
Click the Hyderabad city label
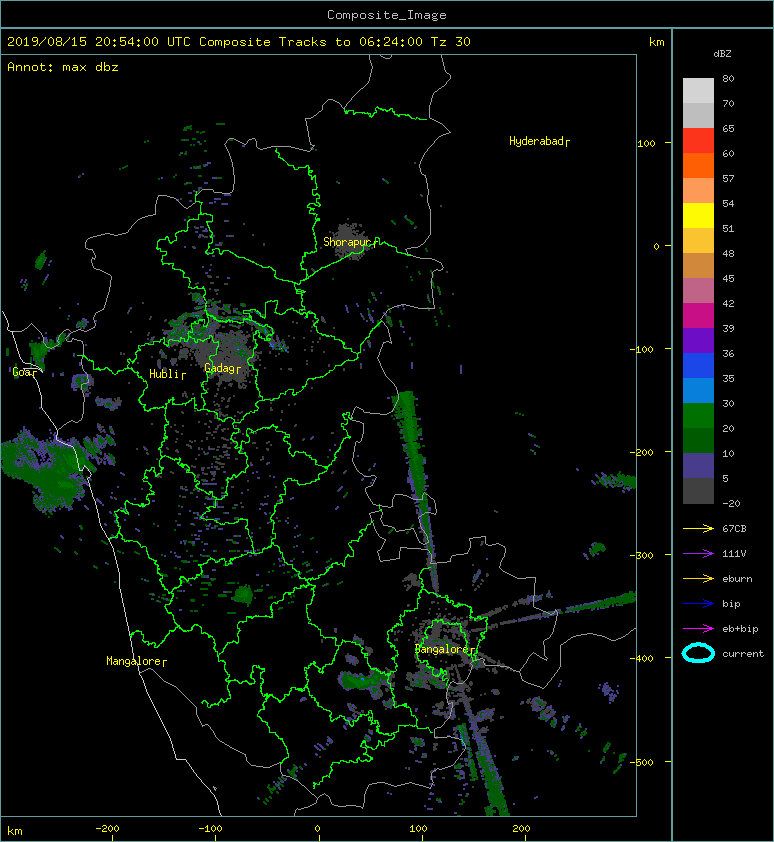[539, 141]
